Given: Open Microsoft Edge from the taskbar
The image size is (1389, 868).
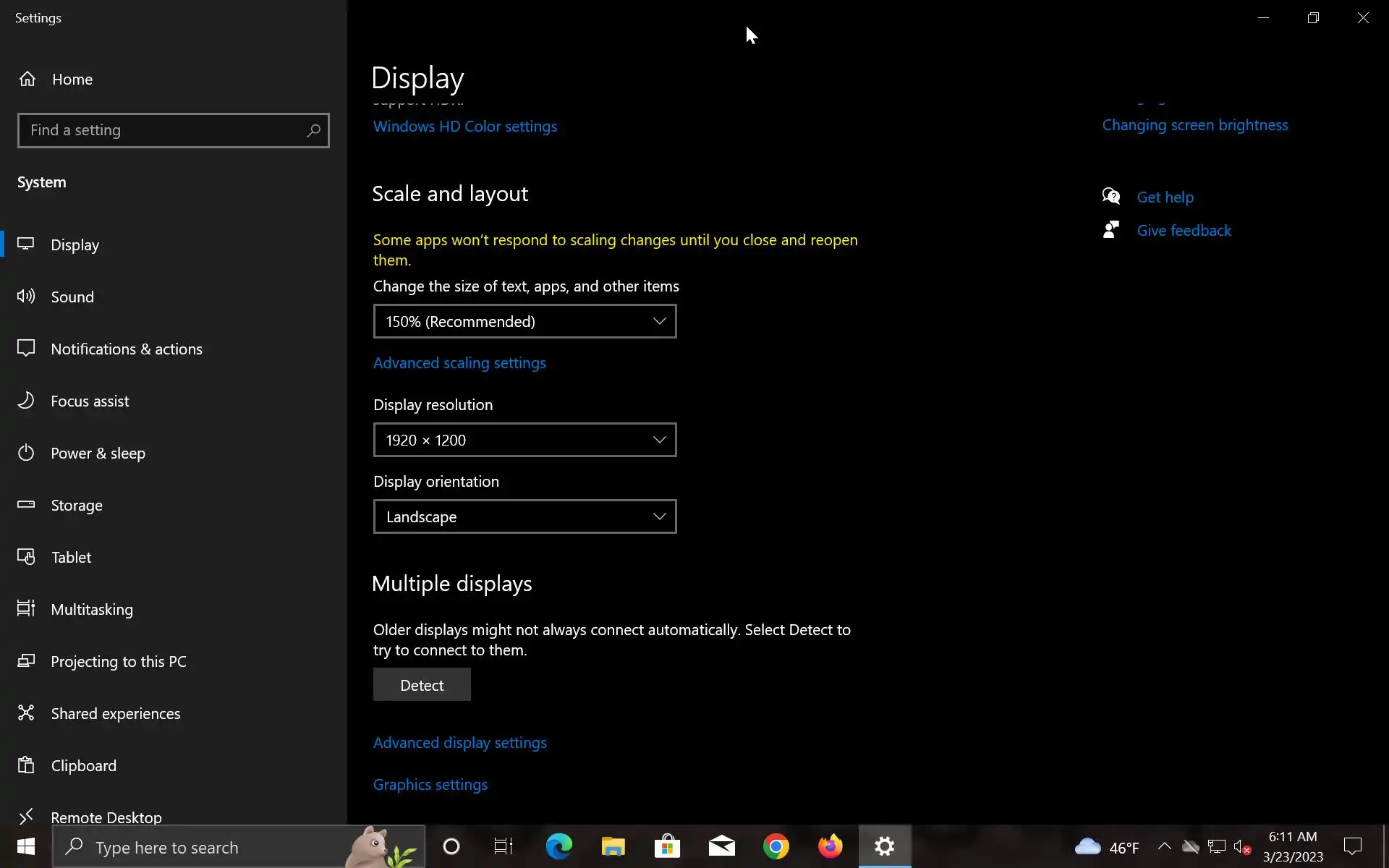Looking at the screenshot, I should (558, 846).
